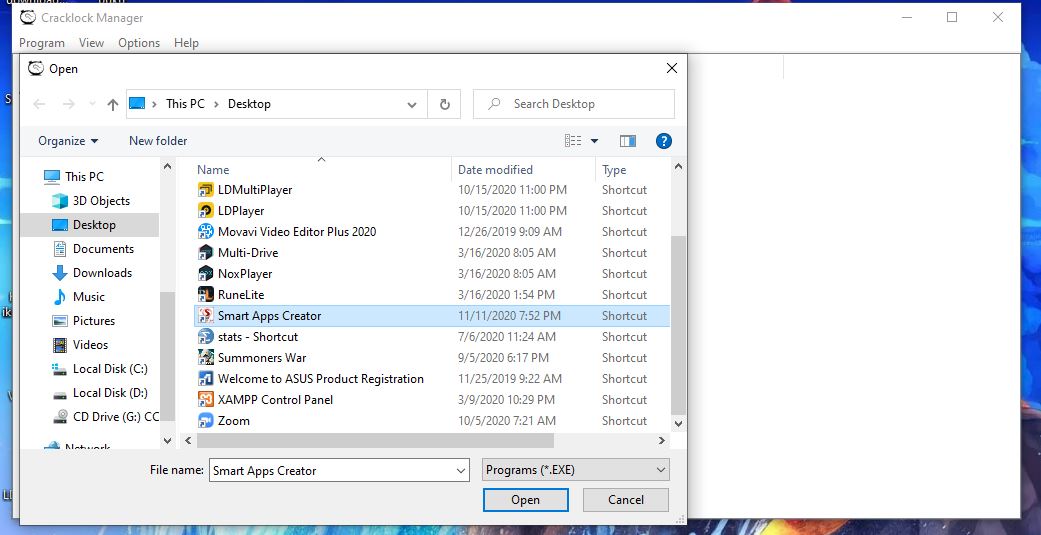Open Documents in navigation pane

103,249
